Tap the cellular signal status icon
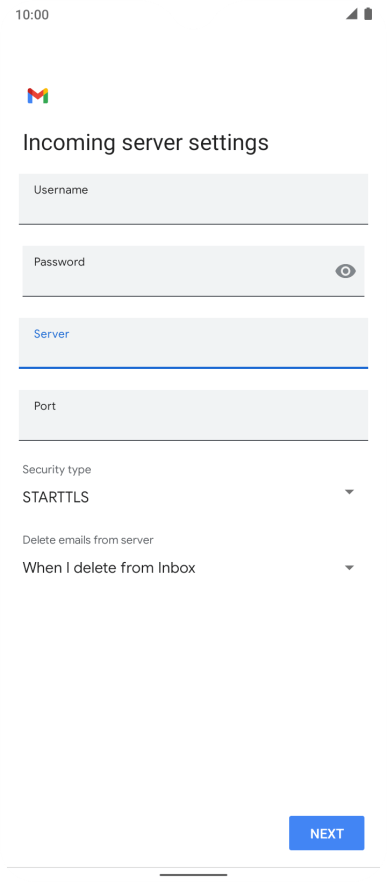Image resolution: width=387 pixels, height=882 pixels. tap(352, 14)
